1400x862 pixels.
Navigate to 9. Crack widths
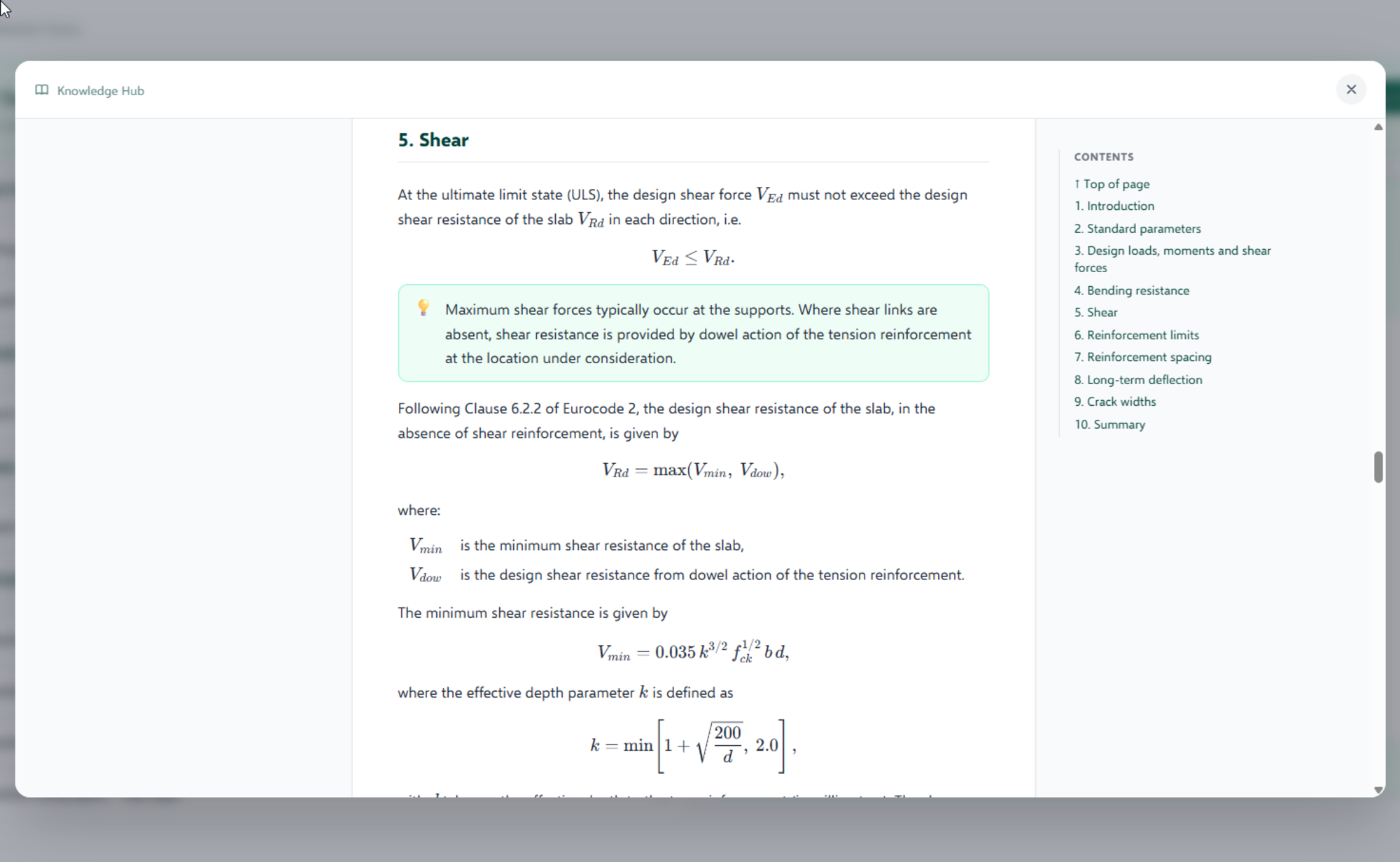[1114, 402]
